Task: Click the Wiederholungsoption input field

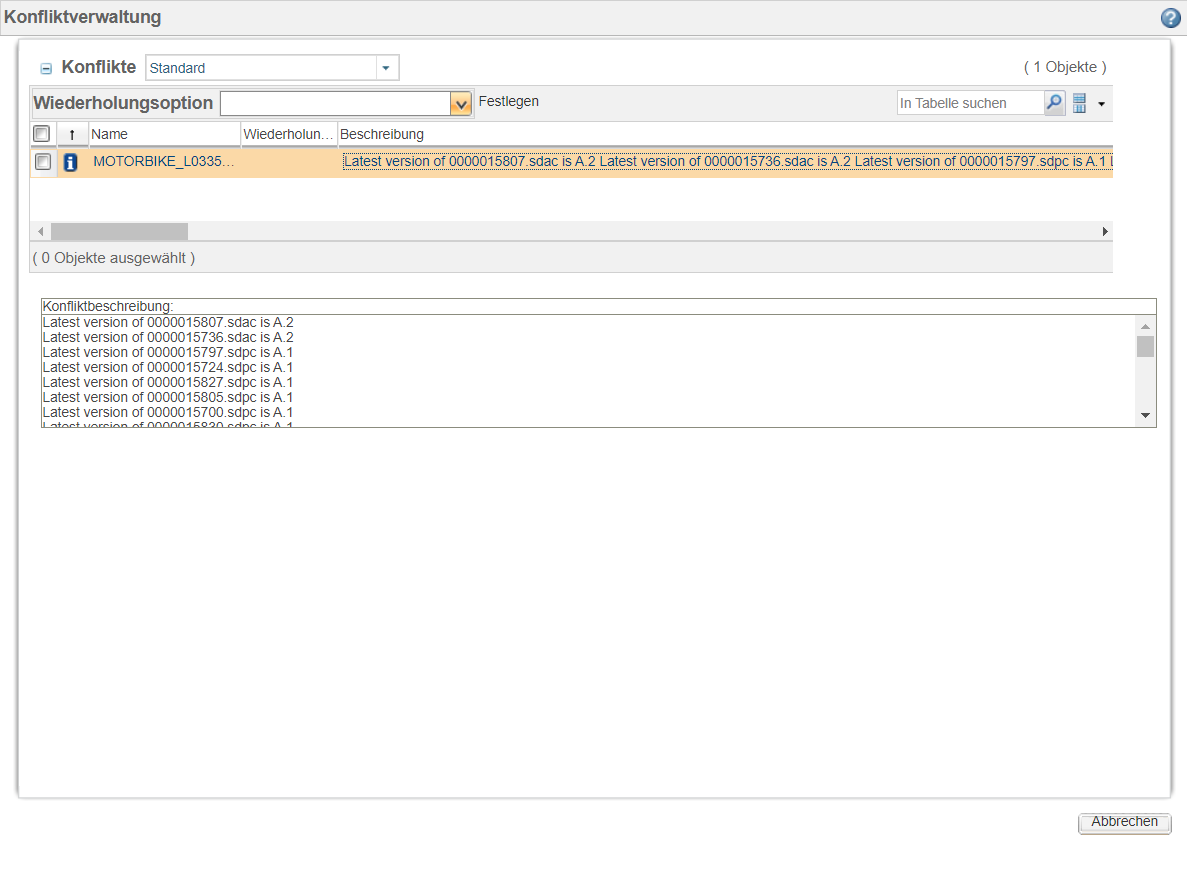Action: click(x=335, y=104)
